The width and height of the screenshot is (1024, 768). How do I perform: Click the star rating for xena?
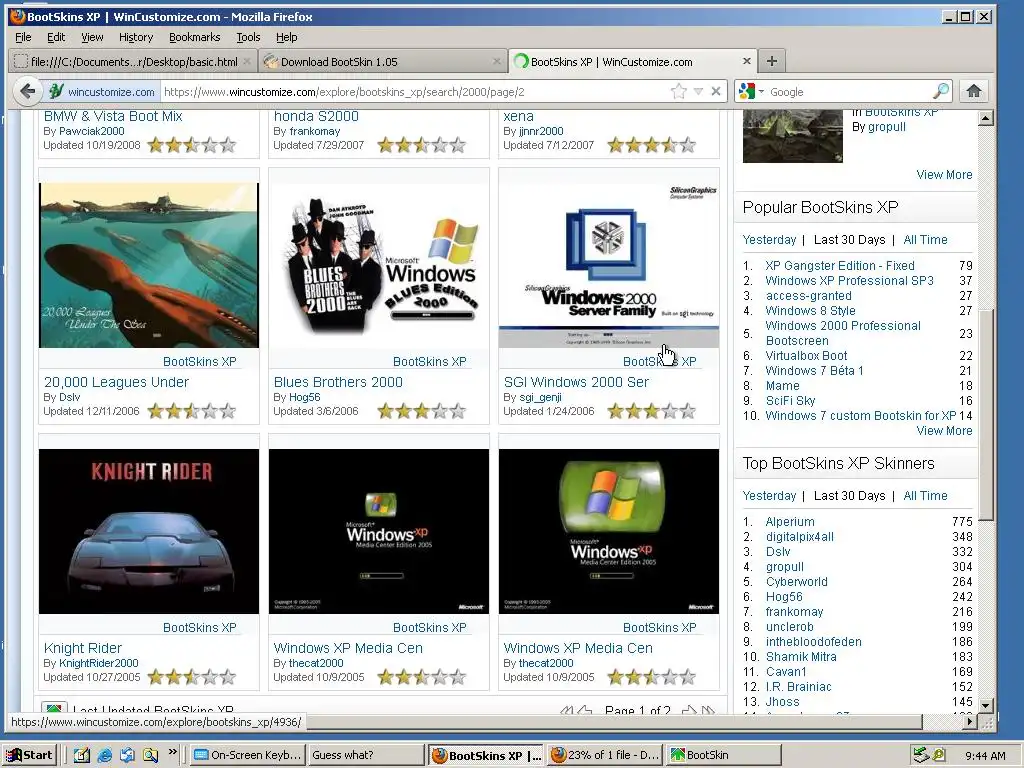(x=652, y=145)
